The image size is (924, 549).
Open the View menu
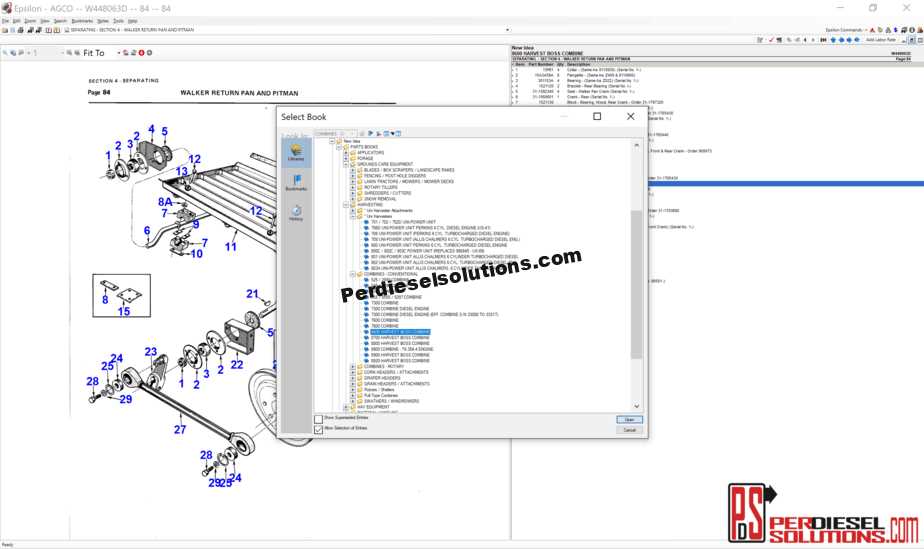[45, 21]
